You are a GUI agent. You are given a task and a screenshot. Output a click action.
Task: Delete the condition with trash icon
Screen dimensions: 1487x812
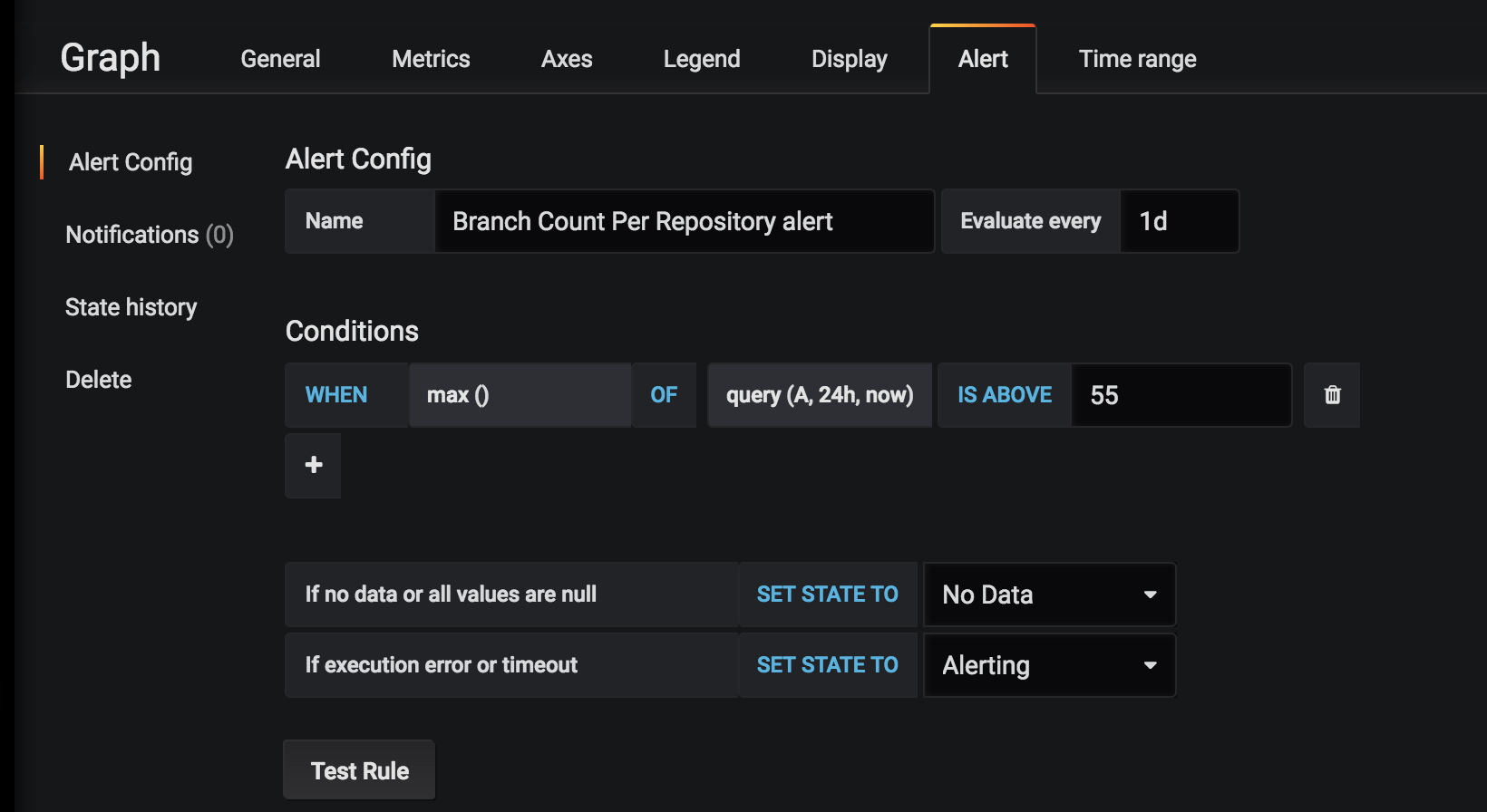[x=1332, y=395]
